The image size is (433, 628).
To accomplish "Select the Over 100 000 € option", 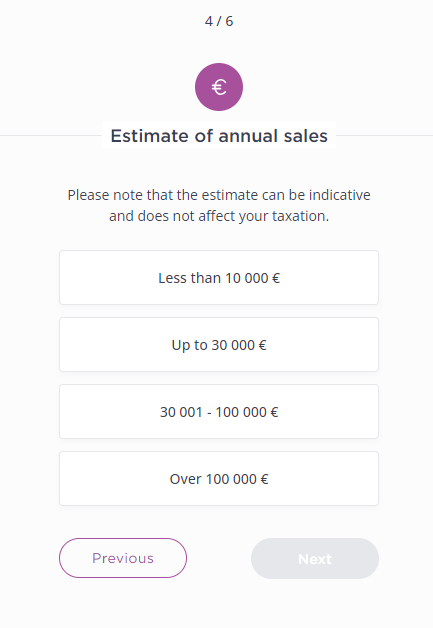I will (219, 479).
